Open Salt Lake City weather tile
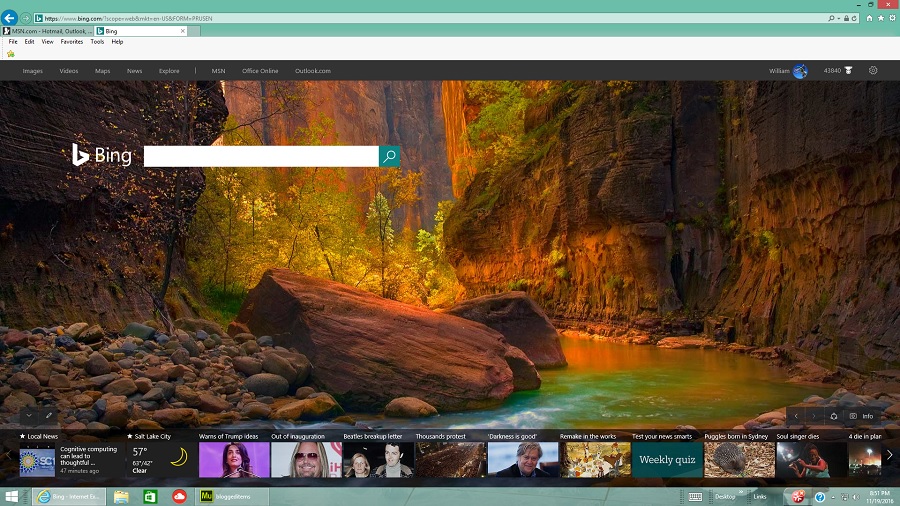The image size is (900, 506). pyautogui.click(x=160, y=460)
